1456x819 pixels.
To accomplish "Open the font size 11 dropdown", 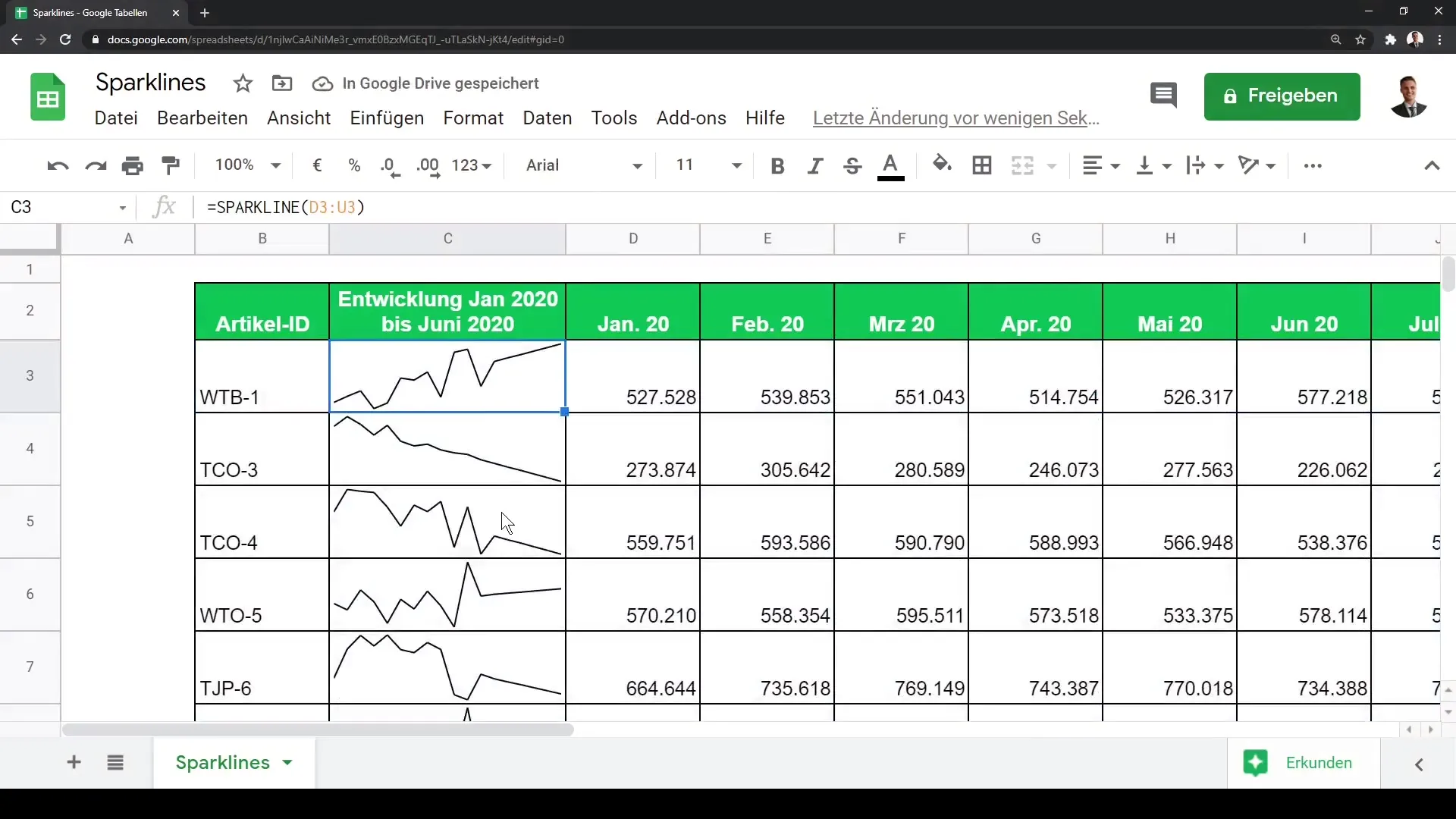I will pos(708,165).
